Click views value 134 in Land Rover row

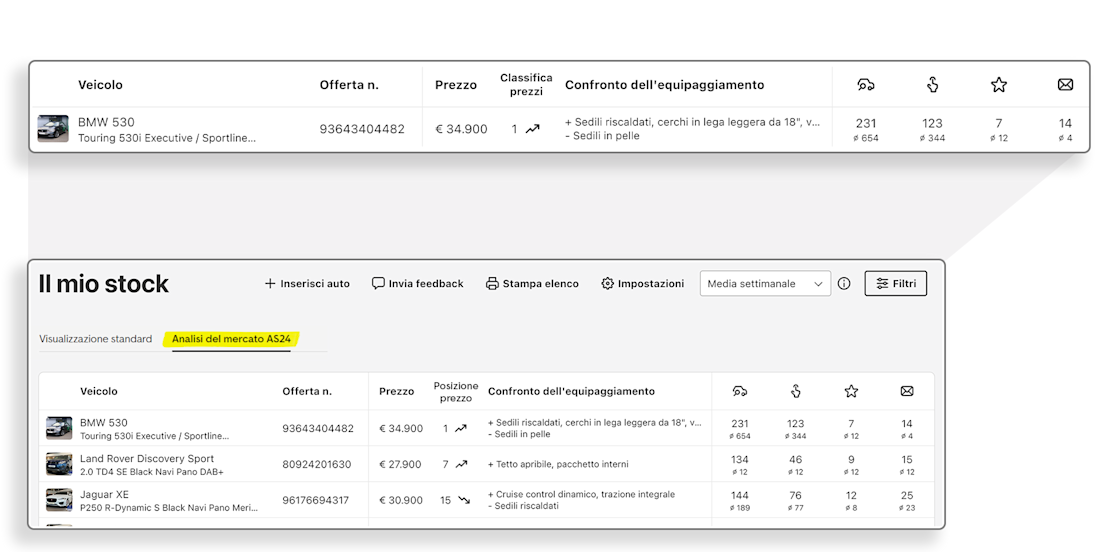739,459
